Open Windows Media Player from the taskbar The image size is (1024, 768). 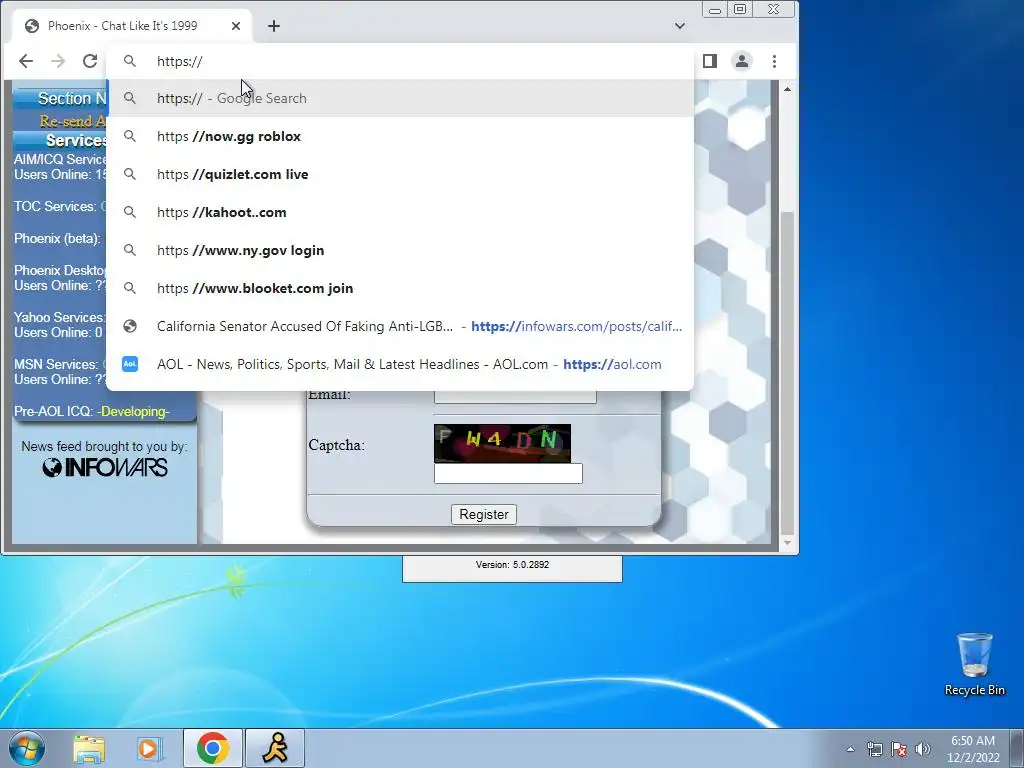pyautogui.click(x=149, y=748)
